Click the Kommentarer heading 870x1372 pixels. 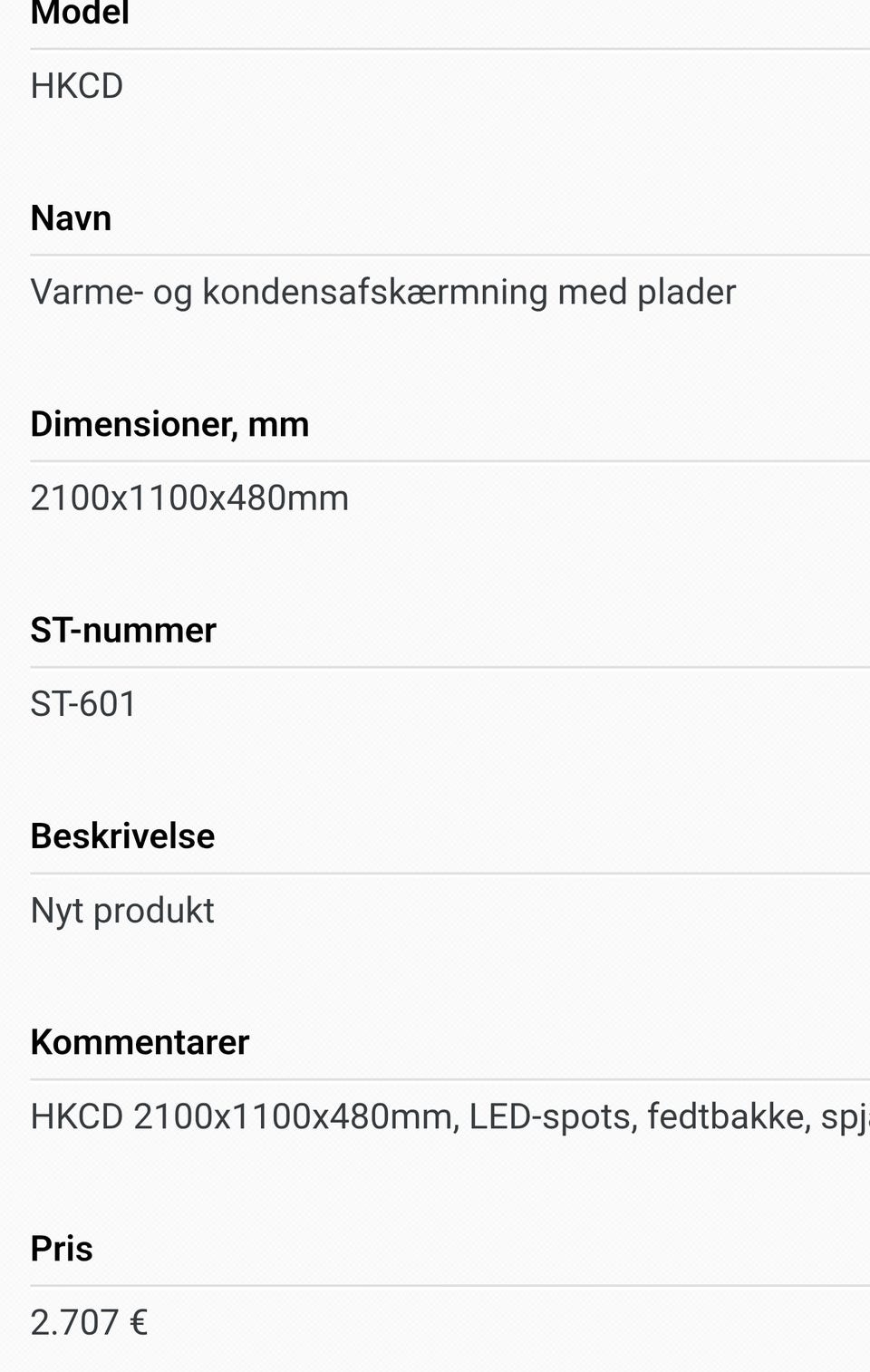coord(140,1042)
